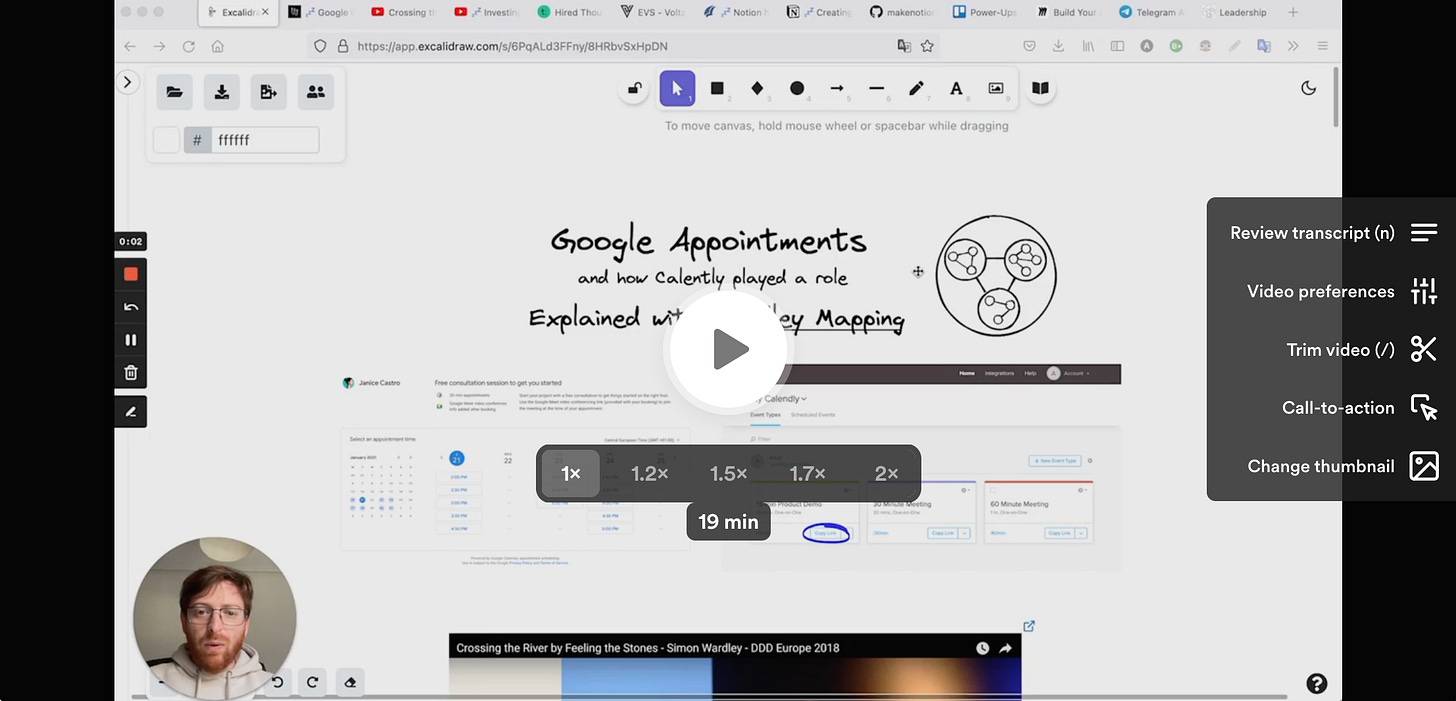Image resolution: width=1456 pixels, height=701 pixels.
Task: Click the ffffff hex color input field
Action: click(x=265, y=140)
